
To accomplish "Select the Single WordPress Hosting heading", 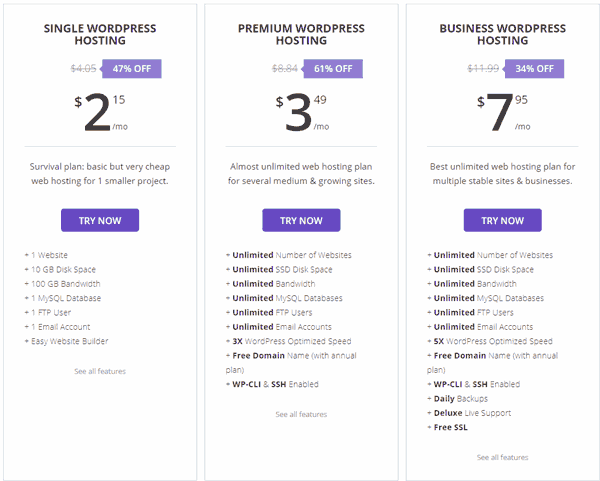I will pos(100,34).
